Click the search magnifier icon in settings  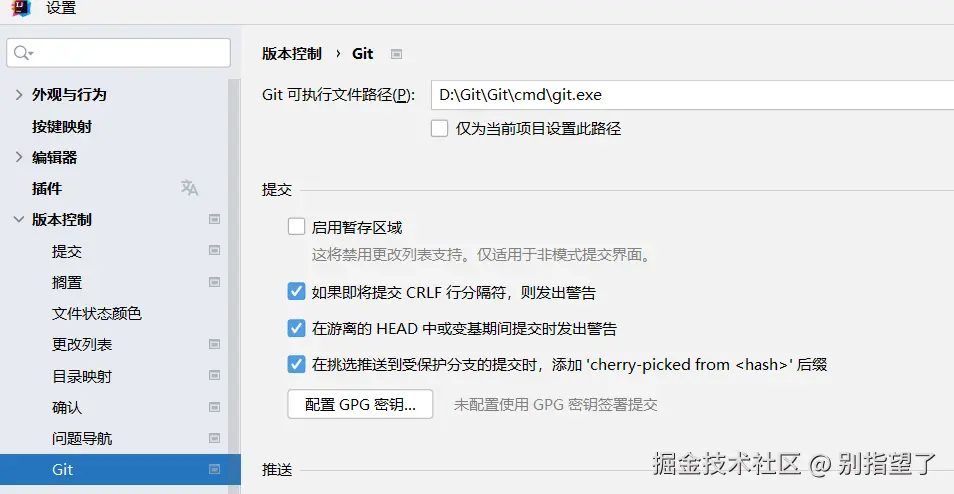[x=23, y=53]
